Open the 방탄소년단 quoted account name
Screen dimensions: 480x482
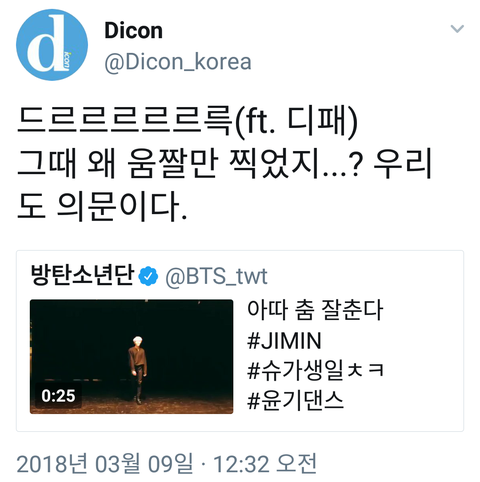82,275
